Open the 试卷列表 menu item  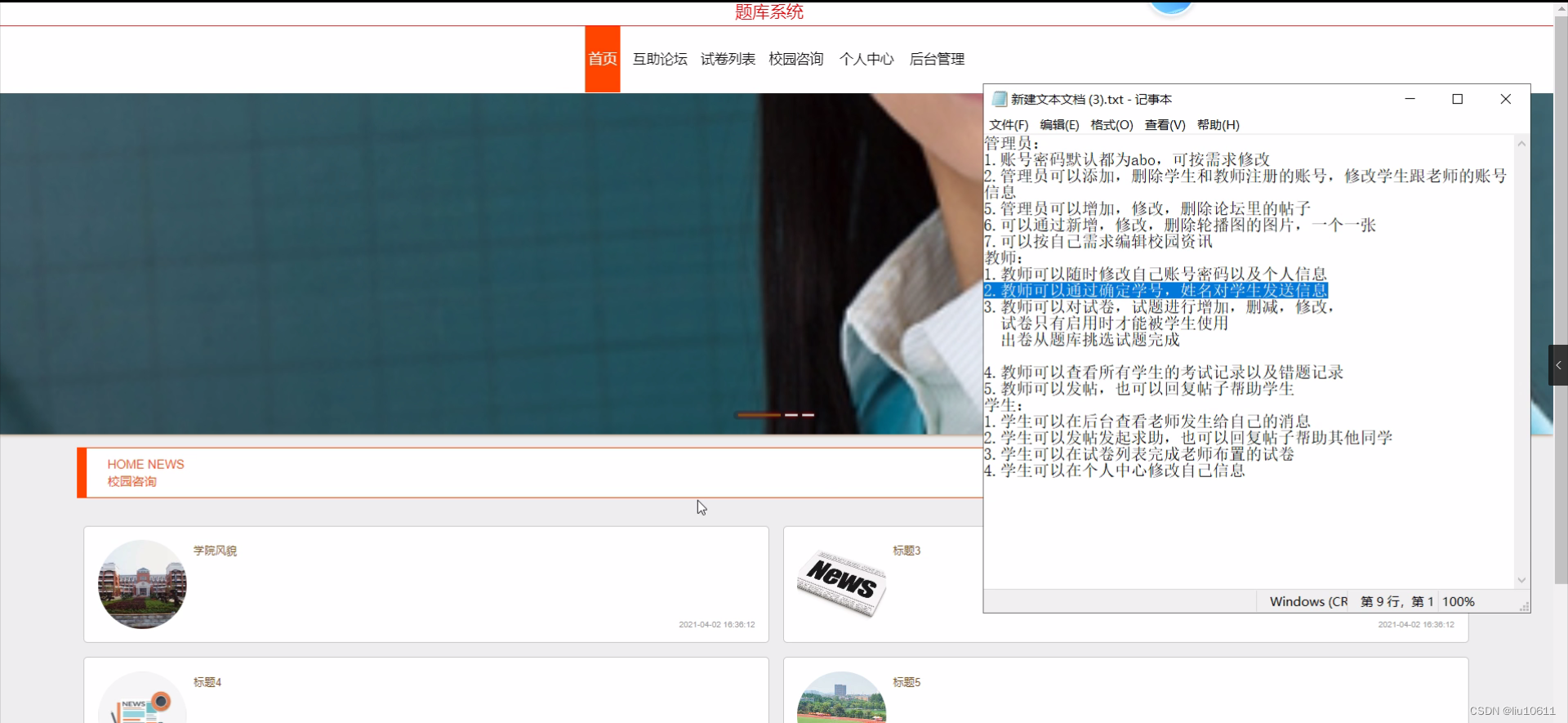[728, 59]
